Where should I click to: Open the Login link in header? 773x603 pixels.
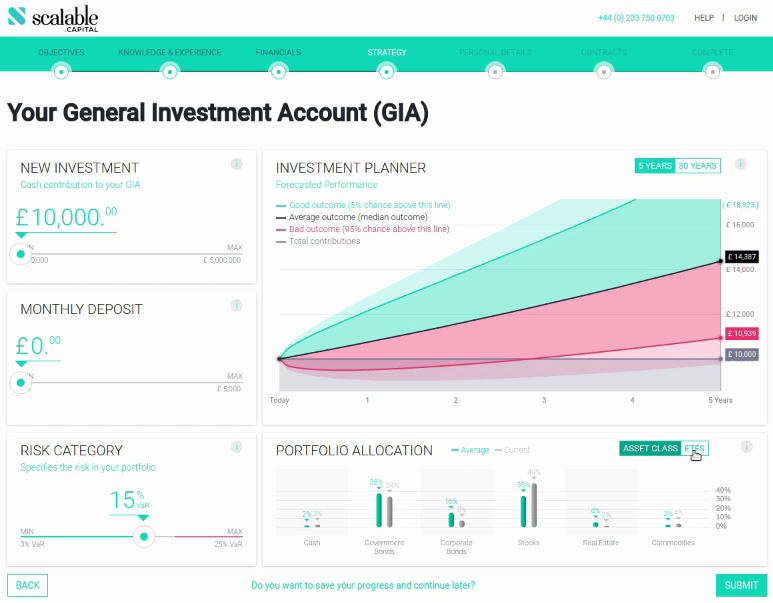[745, 18]
